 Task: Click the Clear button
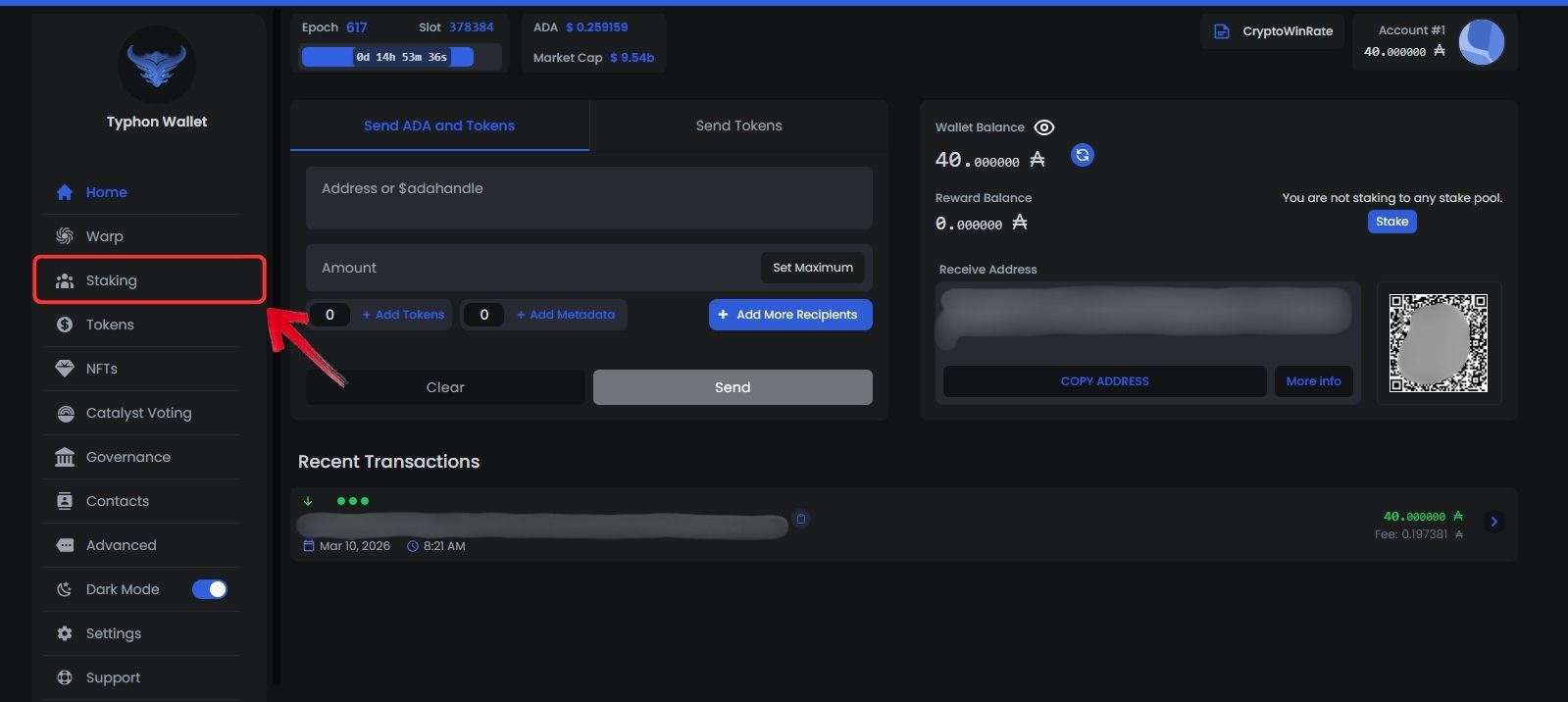click(x=445, y=387)
